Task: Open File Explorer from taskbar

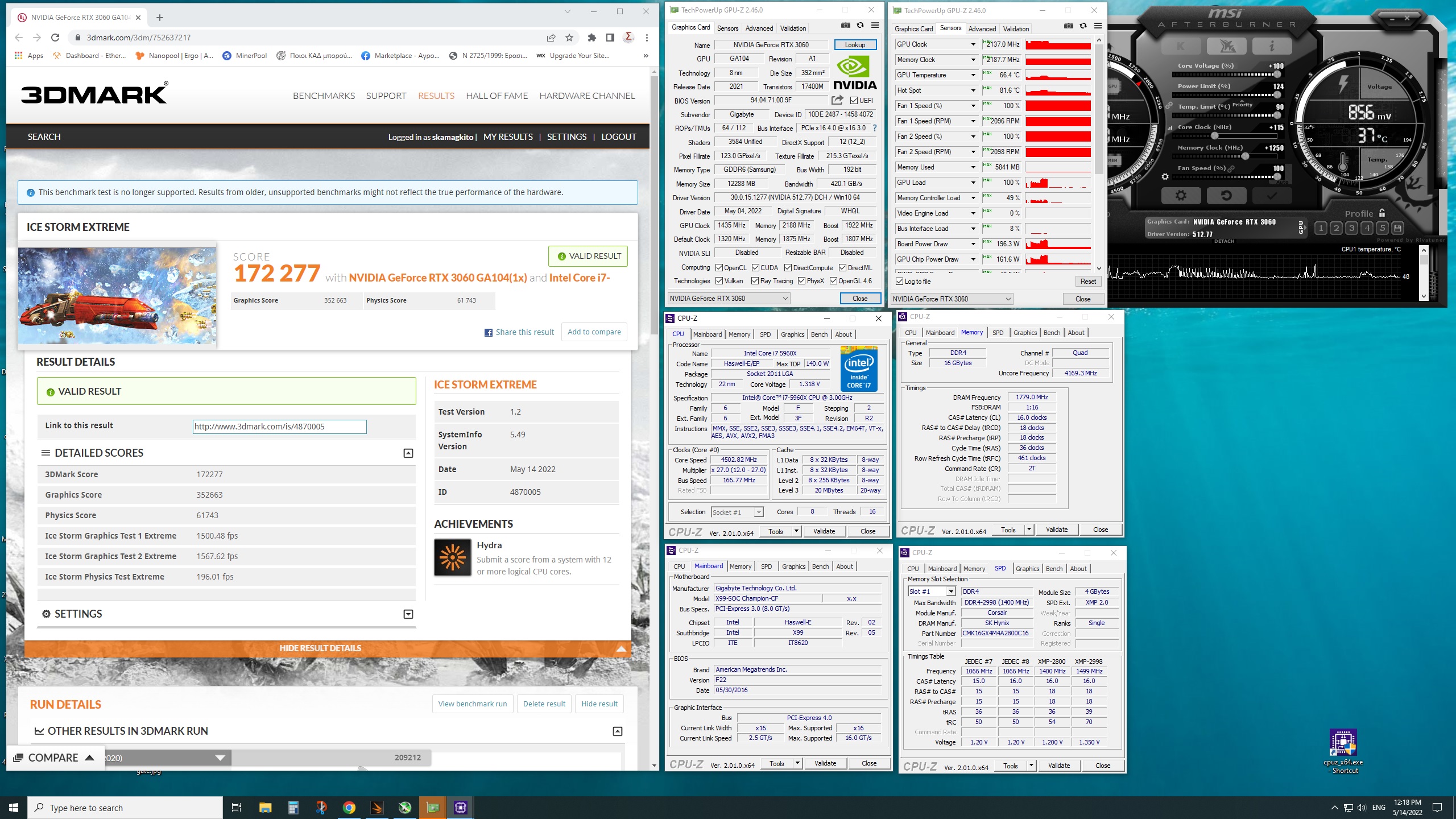Action: [x=266, y=808]
